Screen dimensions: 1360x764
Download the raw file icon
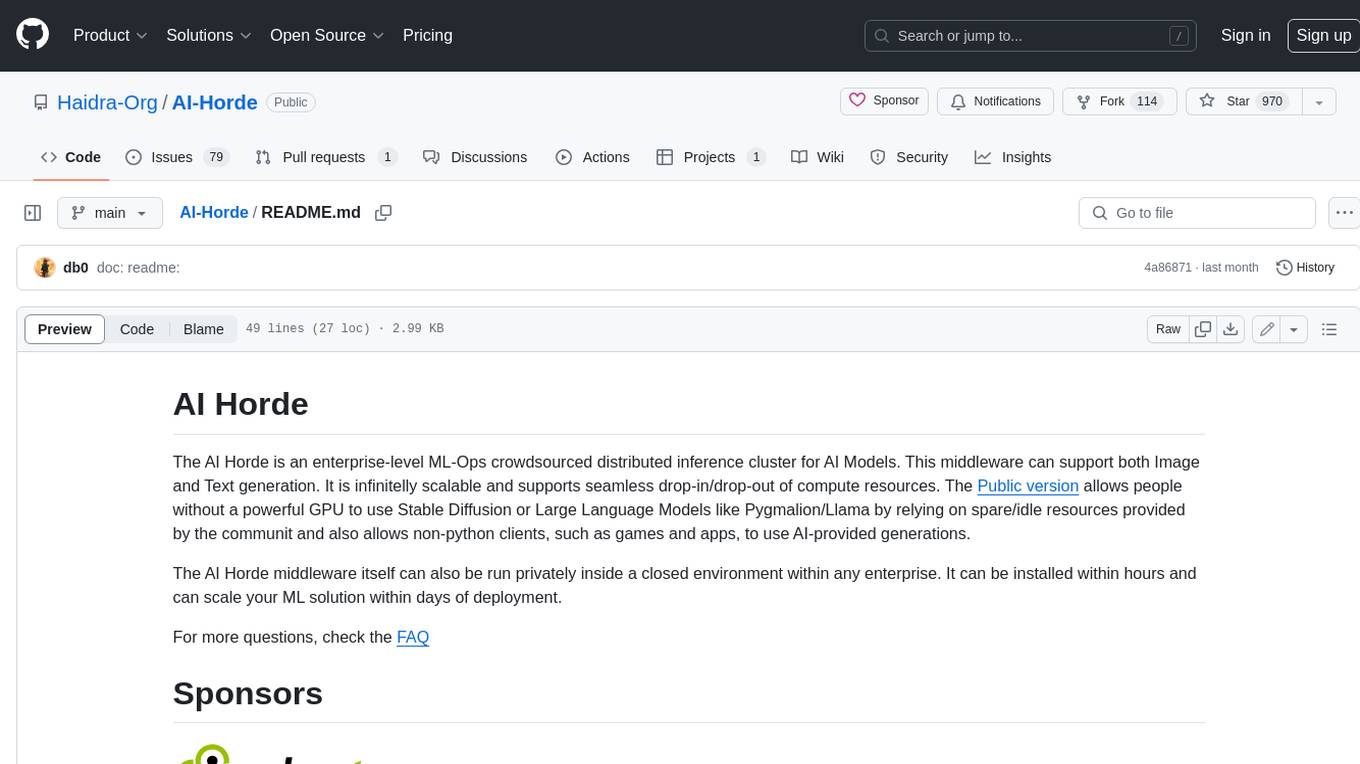(1231, 329)
